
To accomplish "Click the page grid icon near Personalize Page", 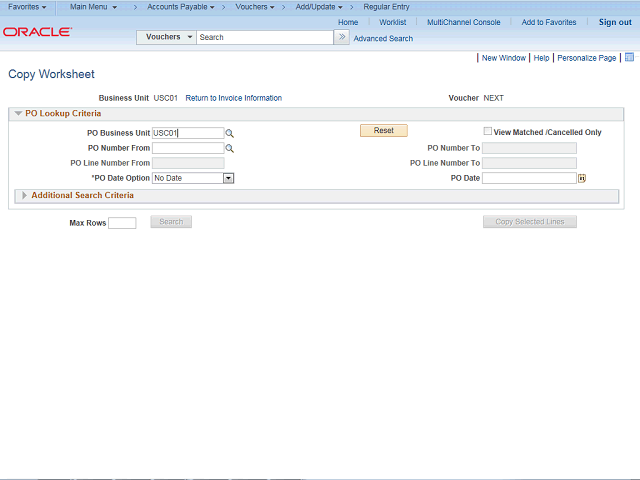I will pyautogui.click(x=629, y=57).
